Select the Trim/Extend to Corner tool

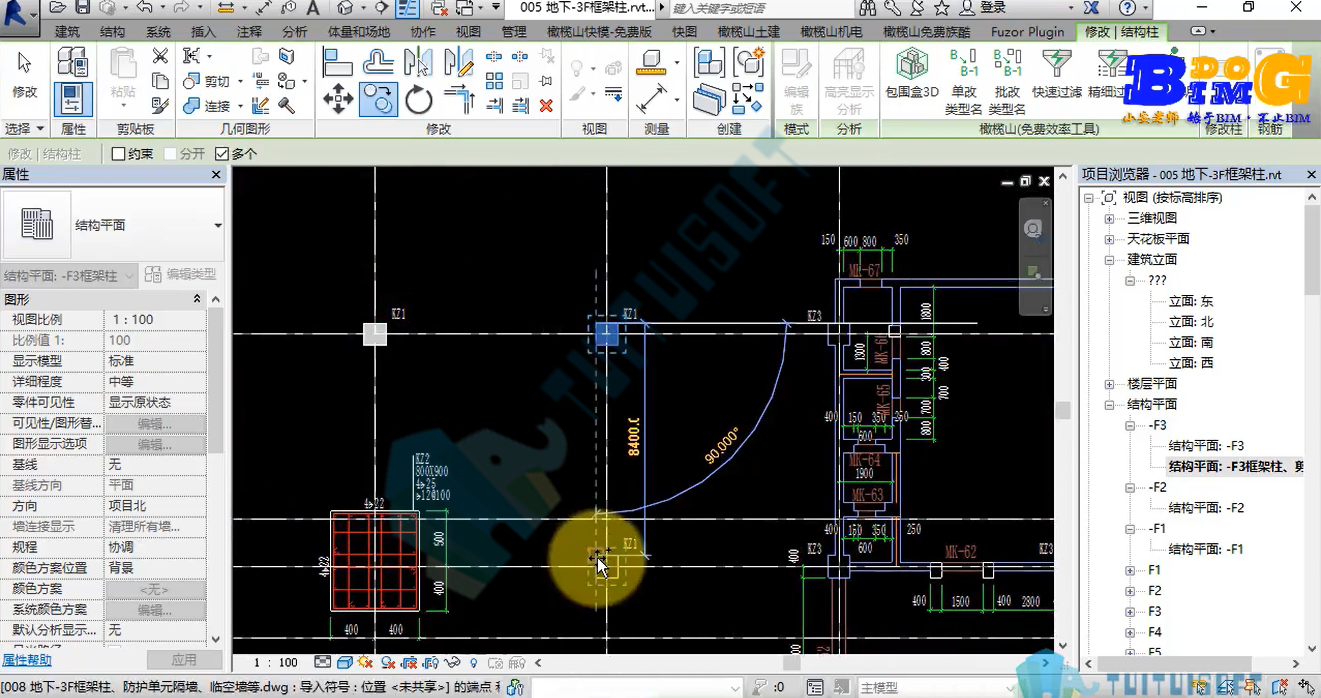click(x=459, y=100)
